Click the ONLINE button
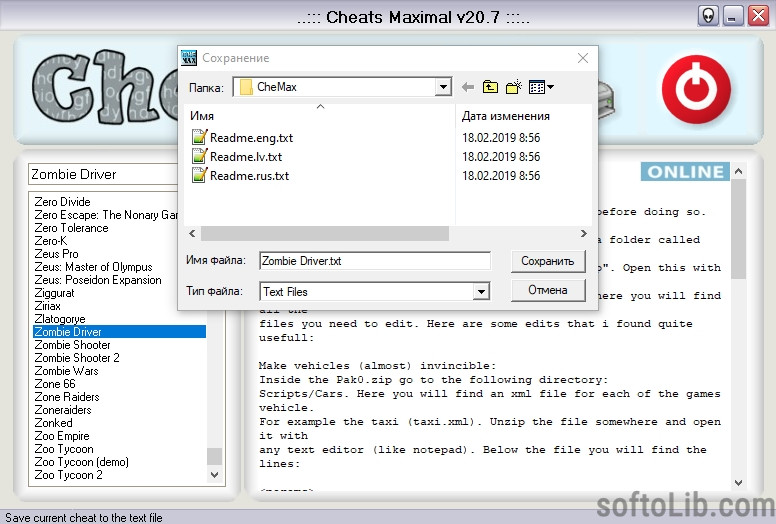 click(x=685, y=172)
